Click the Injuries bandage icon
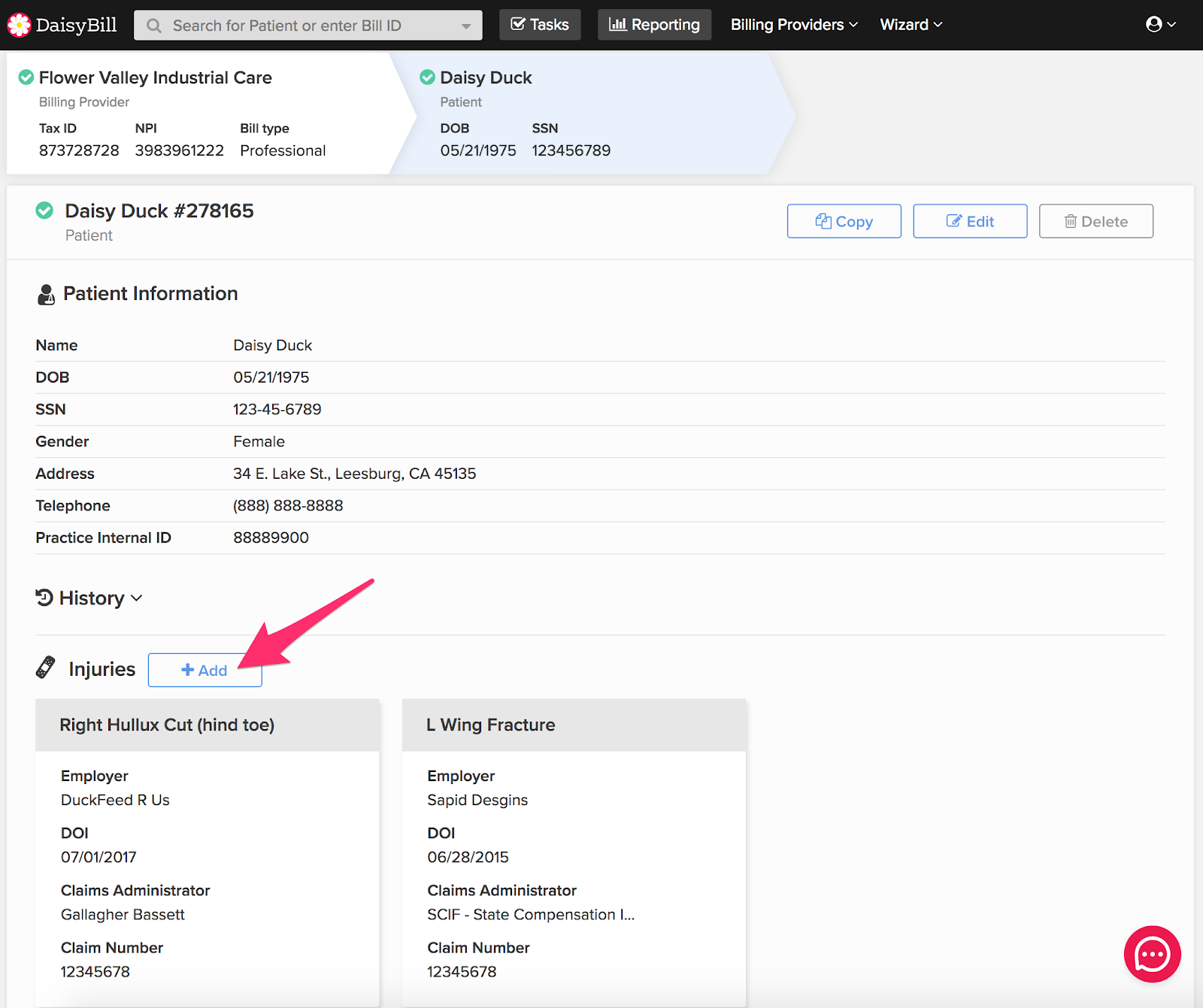Image resolution: width=1203 pixels, height=1008 pixels. tap(46, 667)
